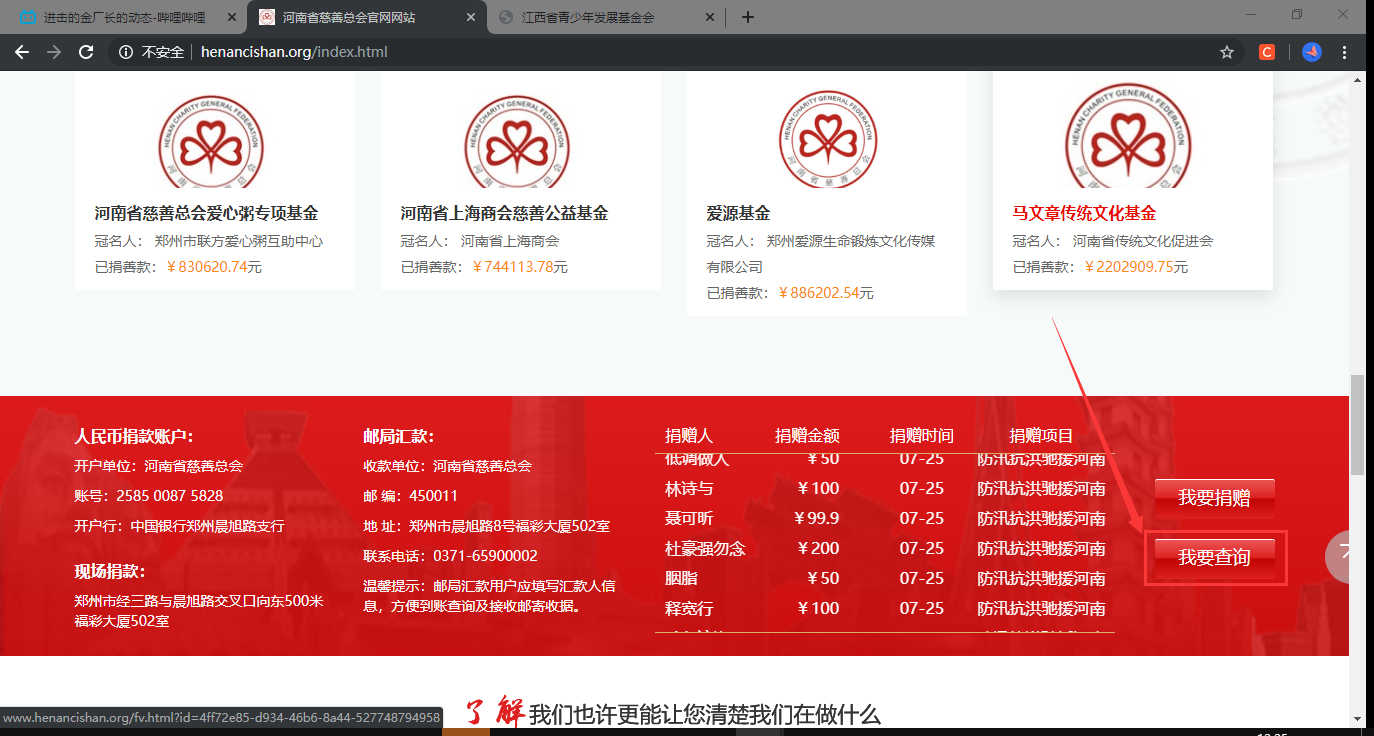Click the donation amount ￥744113.78元
Image resolution: width=1374 pixels, height=736 pixels.
[x=519, y=267]
